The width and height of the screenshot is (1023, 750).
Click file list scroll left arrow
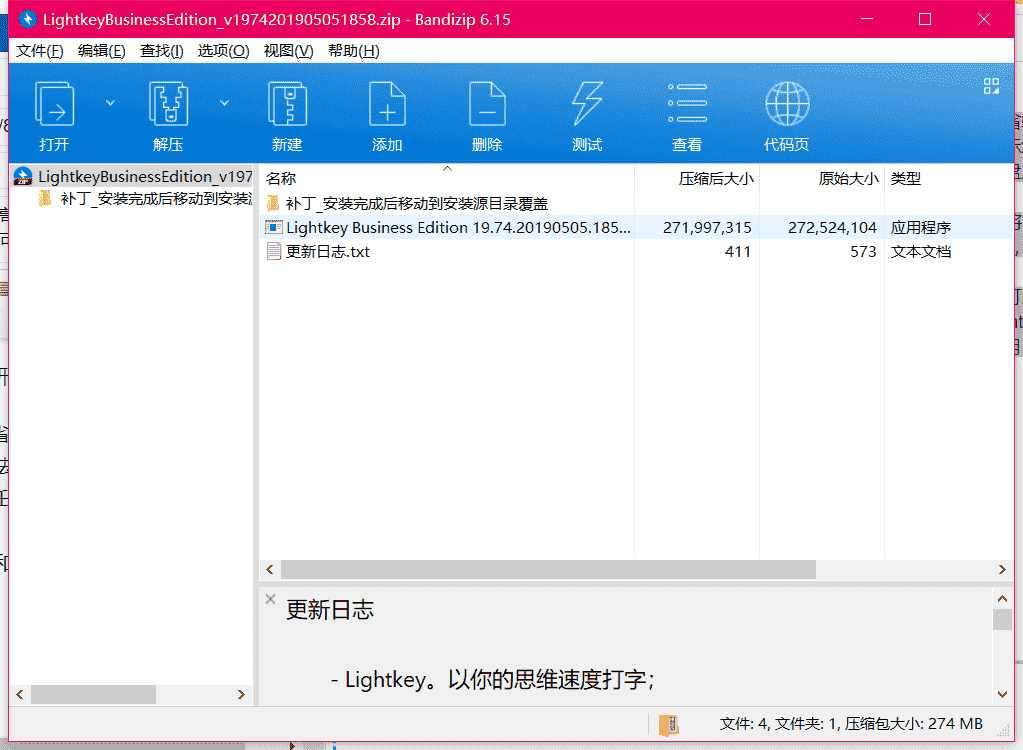(269, 569)
